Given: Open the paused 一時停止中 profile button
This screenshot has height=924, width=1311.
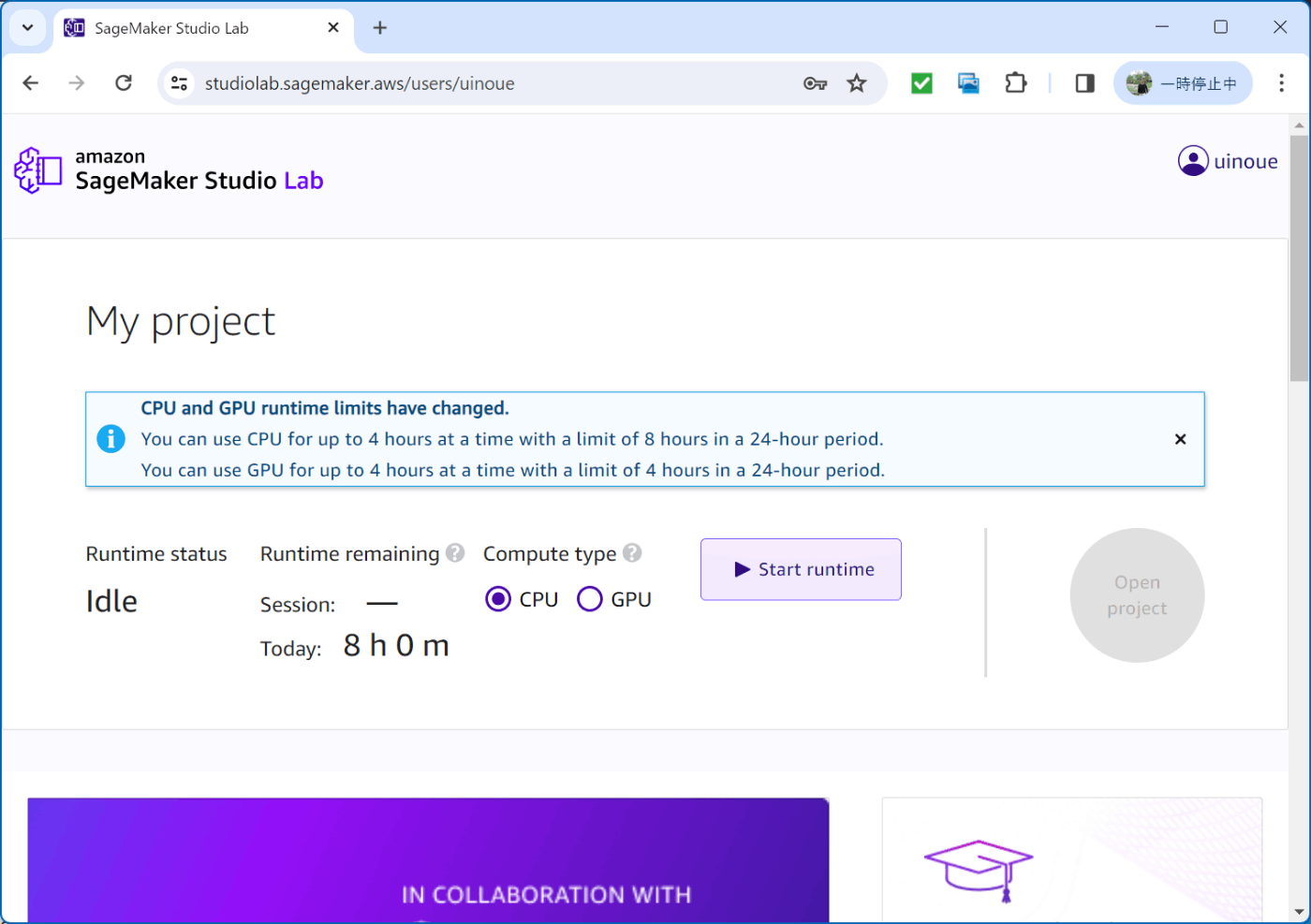Looking at the screenshot, I should 1183,83.
